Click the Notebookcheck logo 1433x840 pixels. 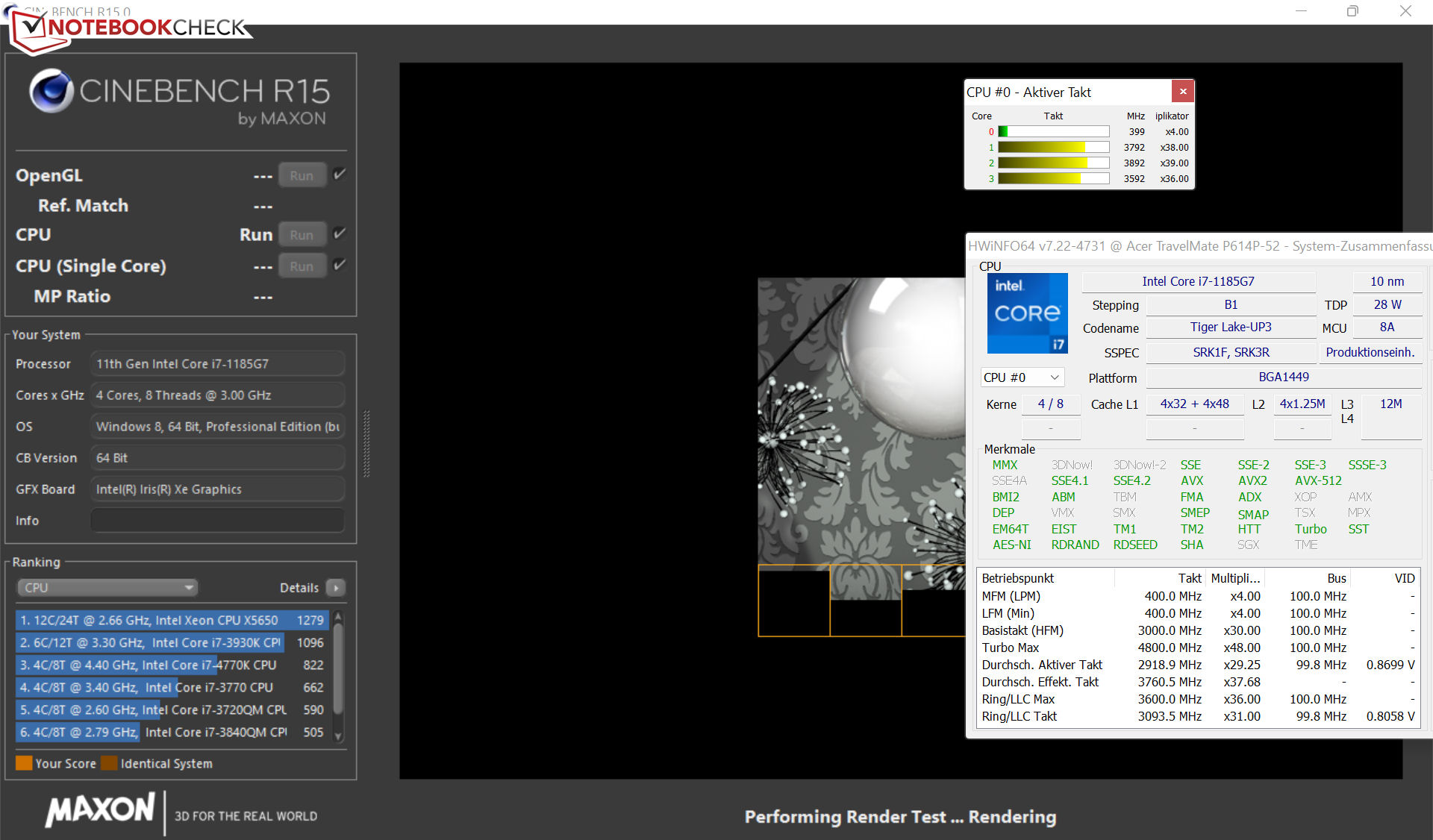coord(131,28)
